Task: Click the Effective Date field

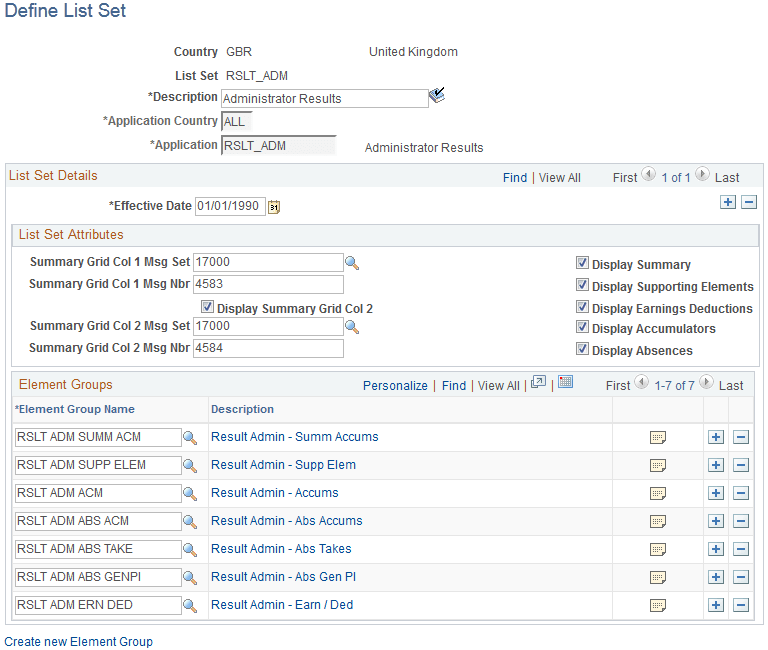Action: pyautogui.click(x=230, y=206)
